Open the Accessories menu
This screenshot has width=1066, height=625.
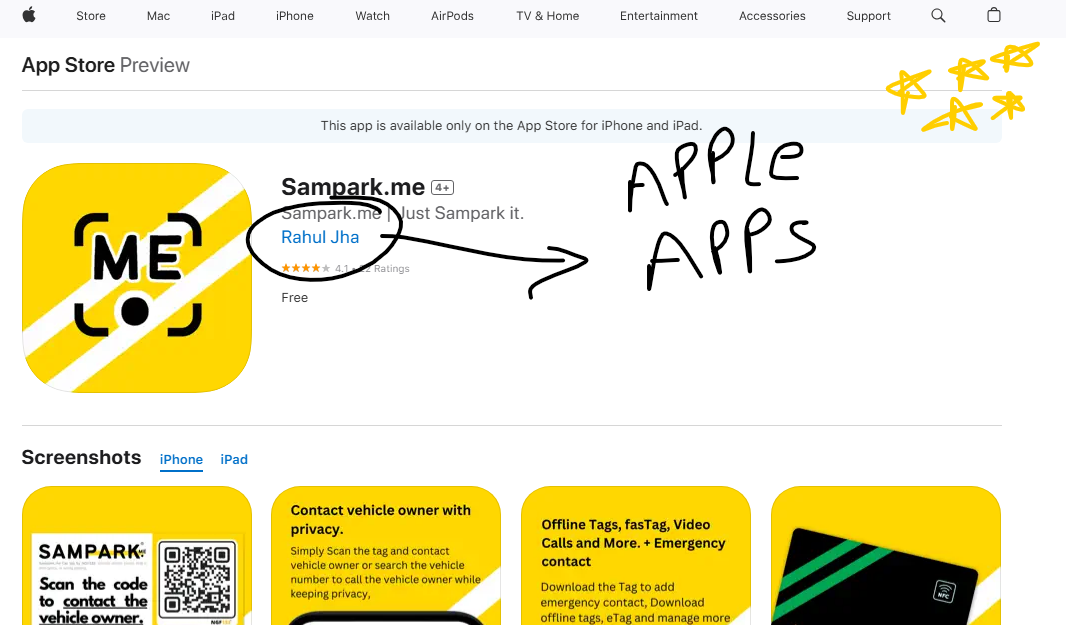point(772,16)
